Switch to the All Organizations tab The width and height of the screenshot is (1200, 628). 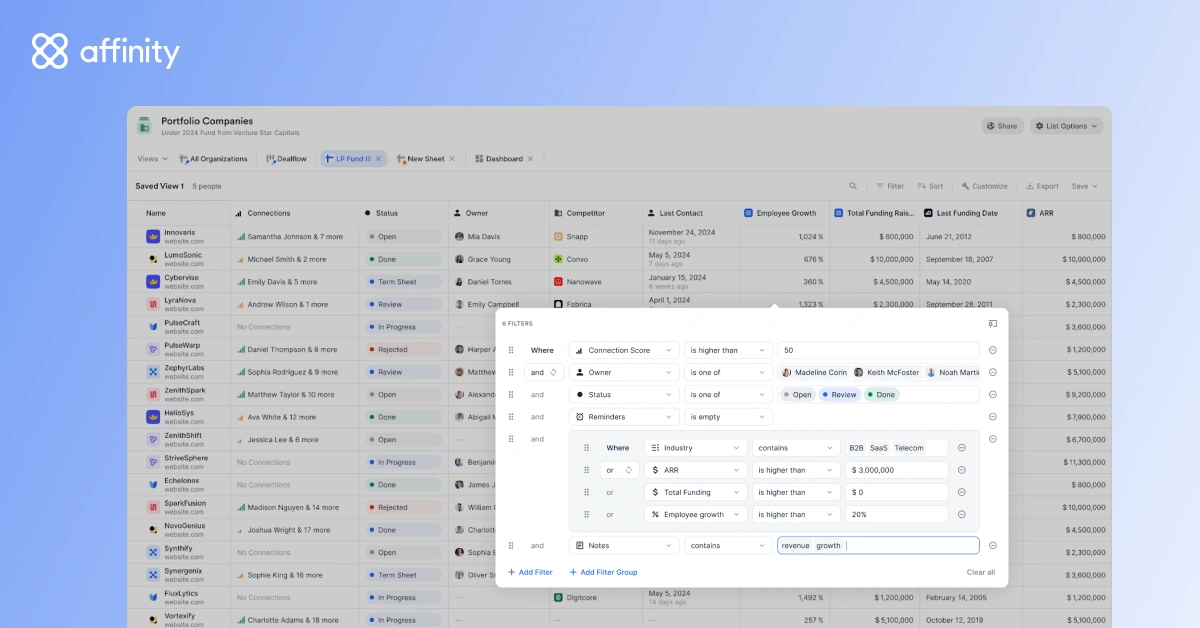point(213,158)
